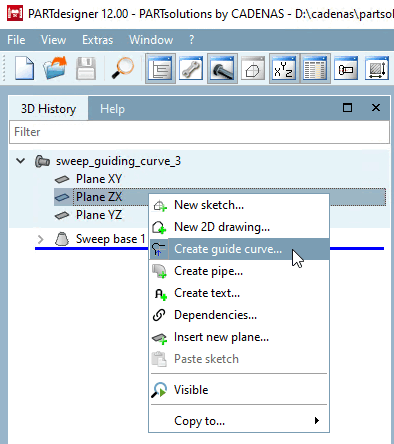394x444 pixels.
Task: Click the Create text A+ icon
Action: 161,294
